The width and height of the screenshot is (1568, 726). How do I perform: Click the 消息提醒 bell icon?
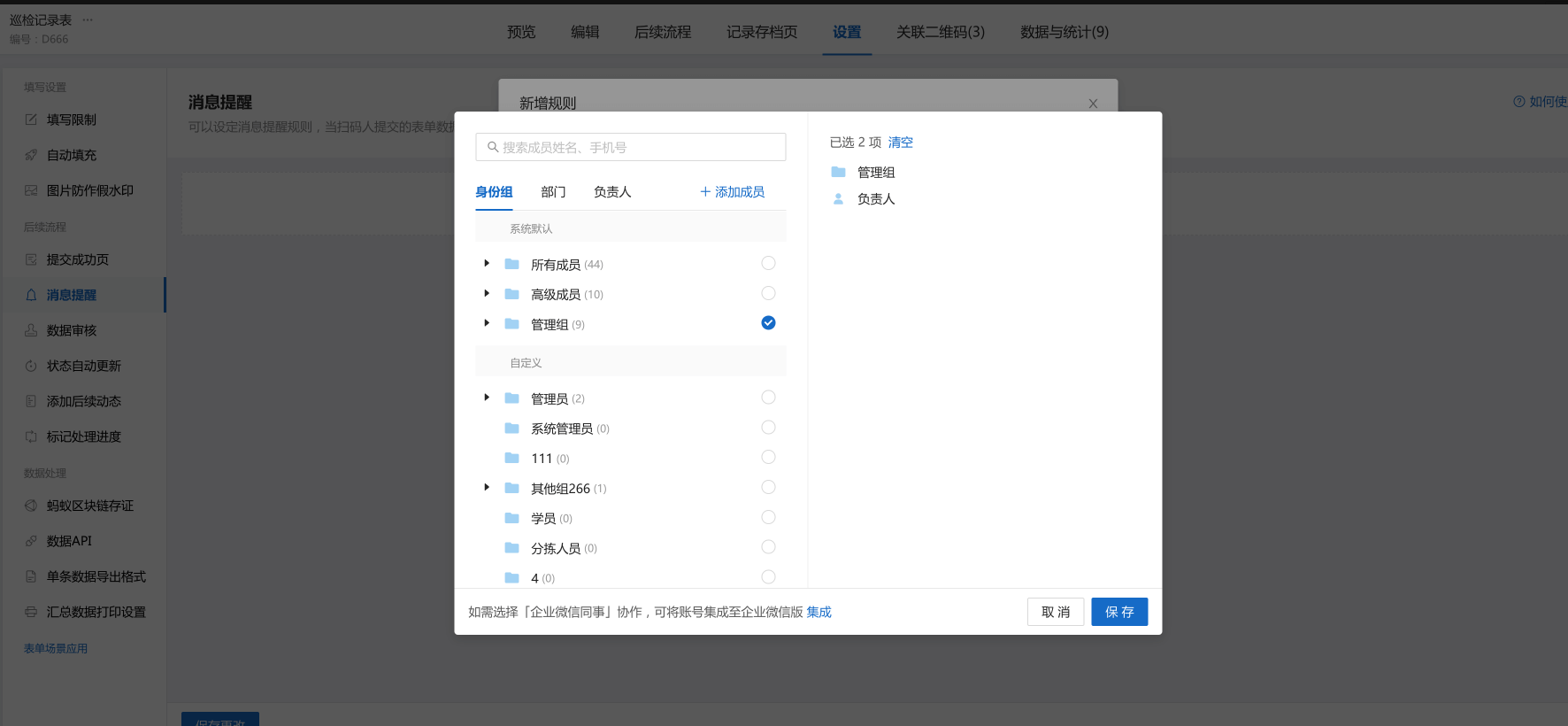tap(31, 295)
